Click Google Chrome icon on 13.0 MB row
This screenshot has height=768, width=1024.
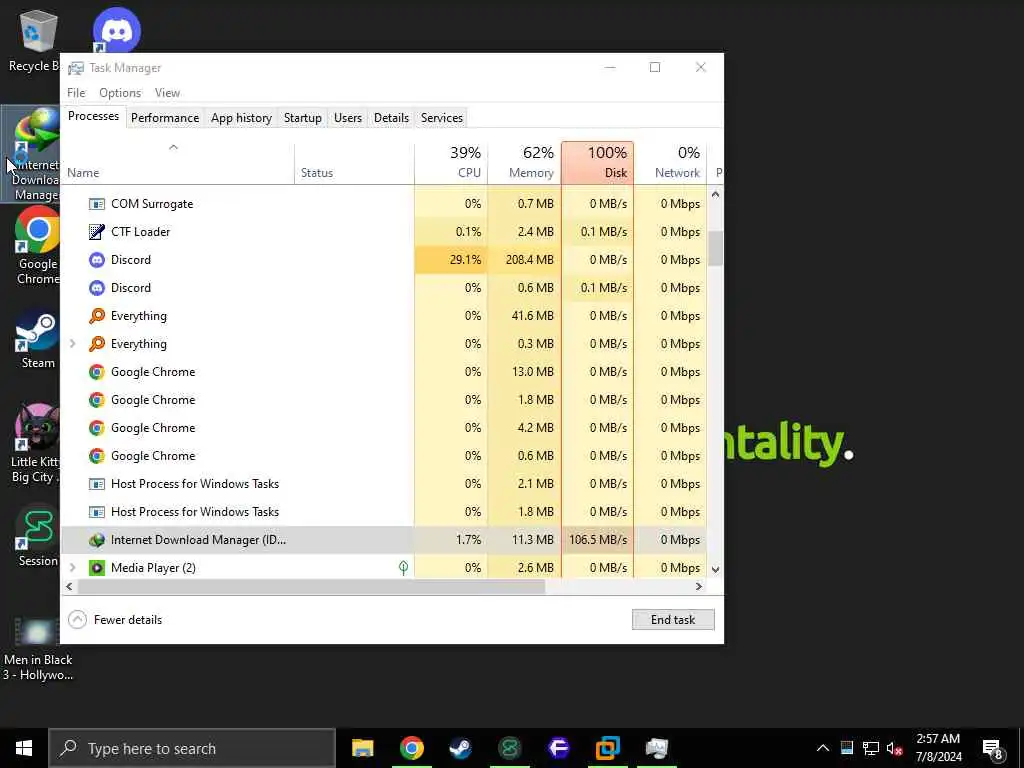[97, 372]
